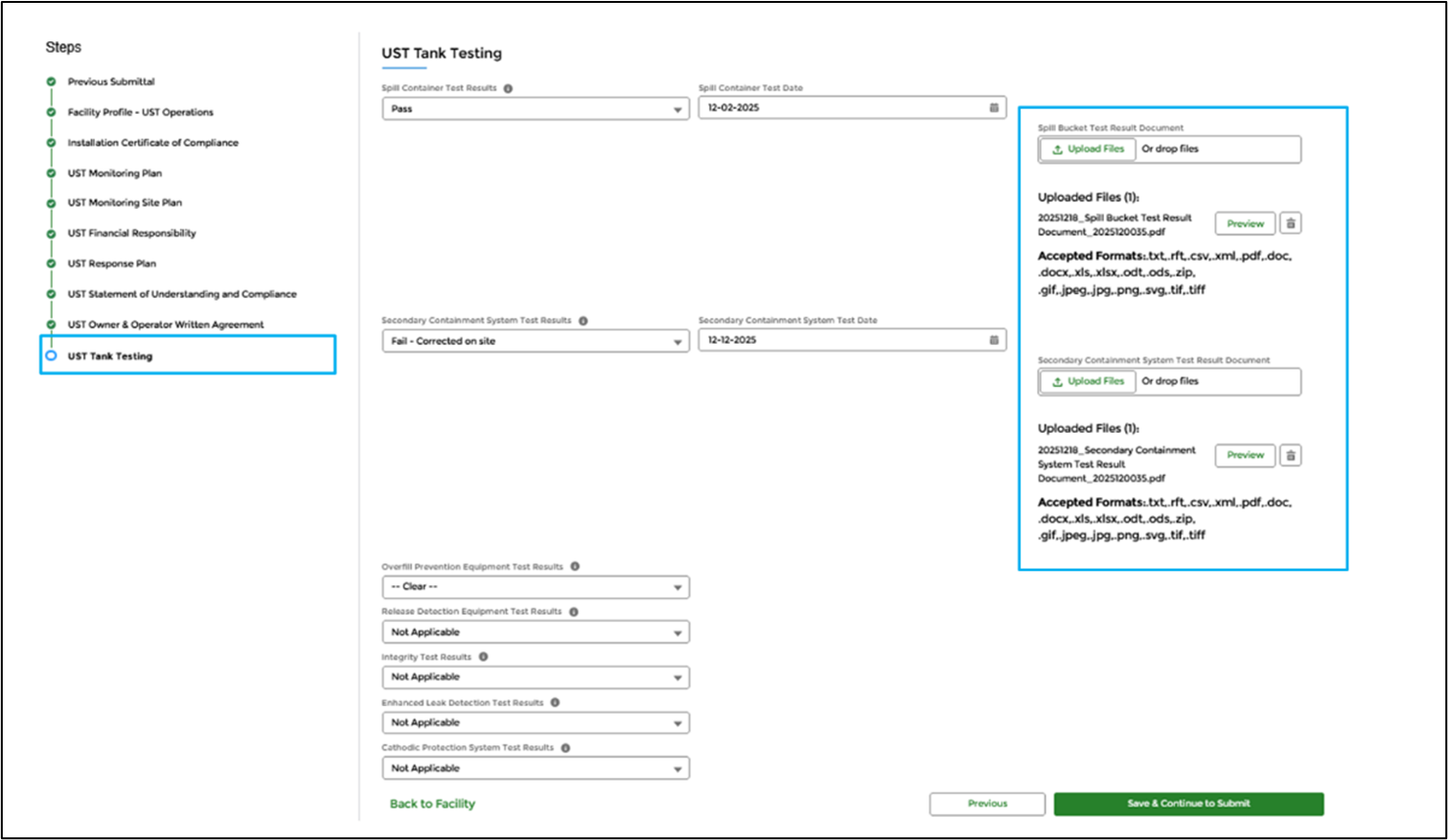
Task: Open calendar icon for Secondary Containment Test Date
Action: click(x=994, y=340)
